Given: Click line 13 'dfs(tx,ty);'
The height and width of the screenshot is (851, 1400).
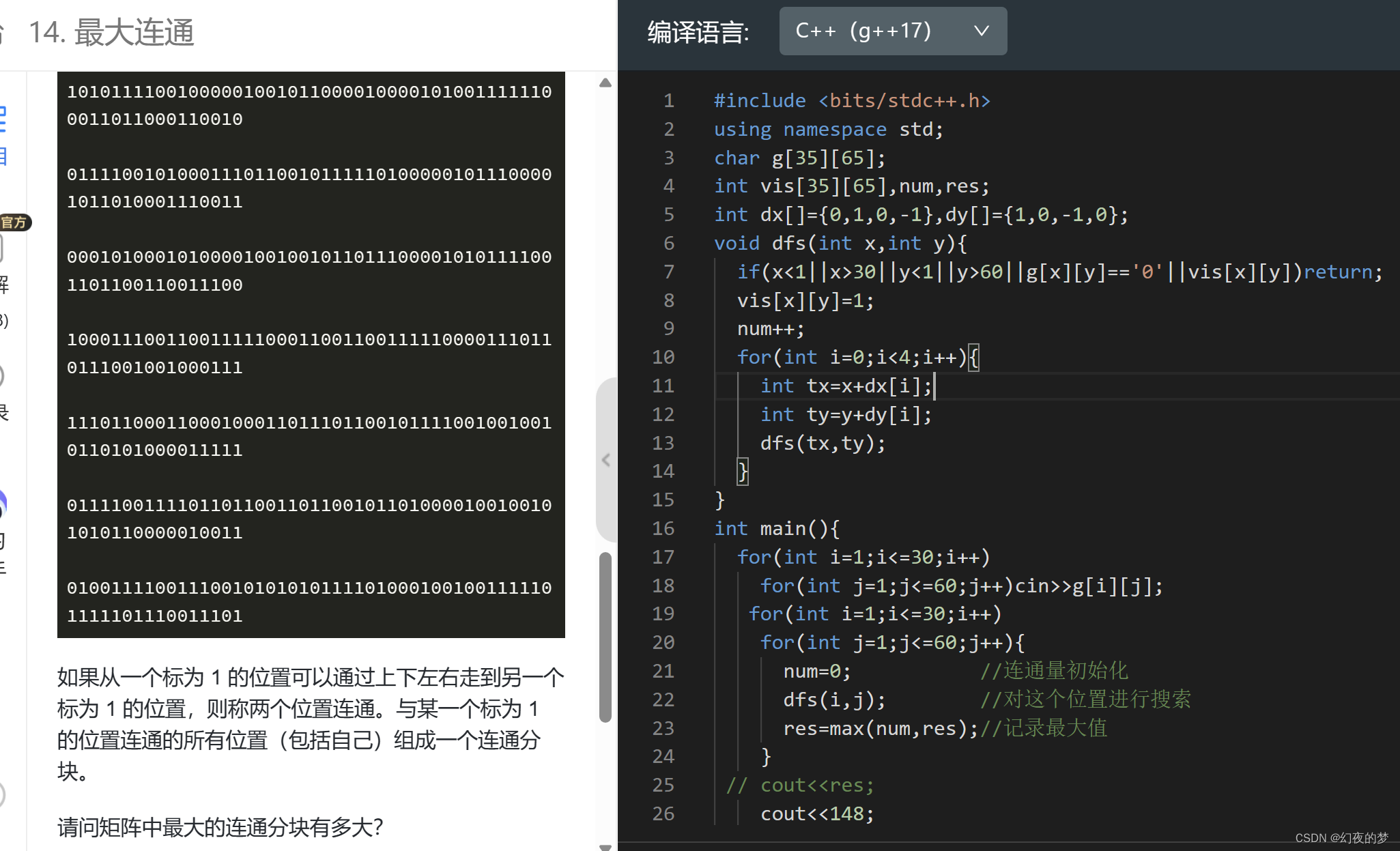Looking at the screenshot, I should (x=823, y=444).
